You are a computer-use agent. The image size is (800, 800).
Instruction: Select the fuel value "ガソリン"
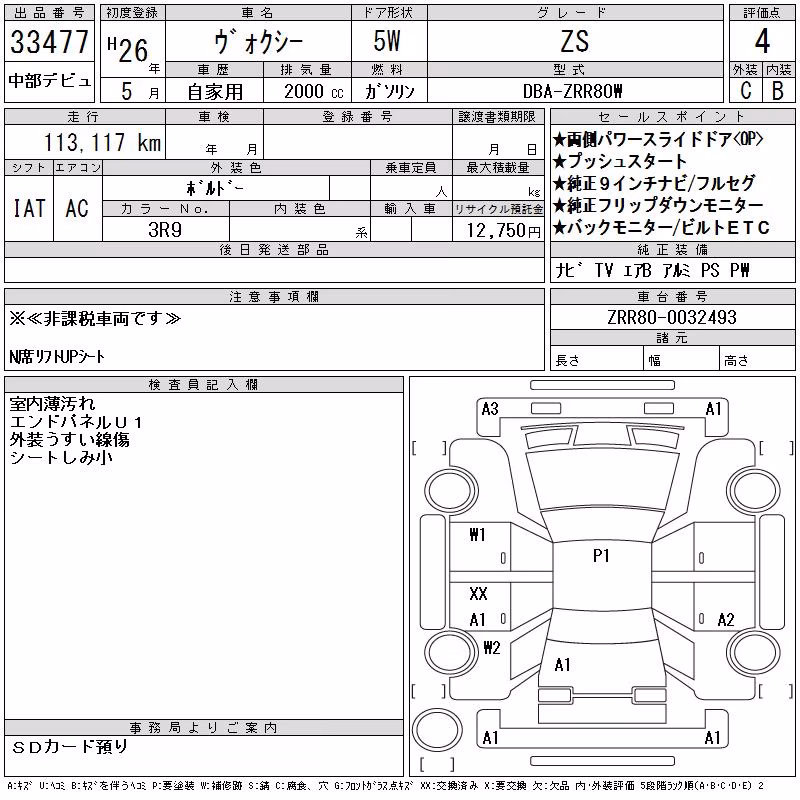click(390, 91)
